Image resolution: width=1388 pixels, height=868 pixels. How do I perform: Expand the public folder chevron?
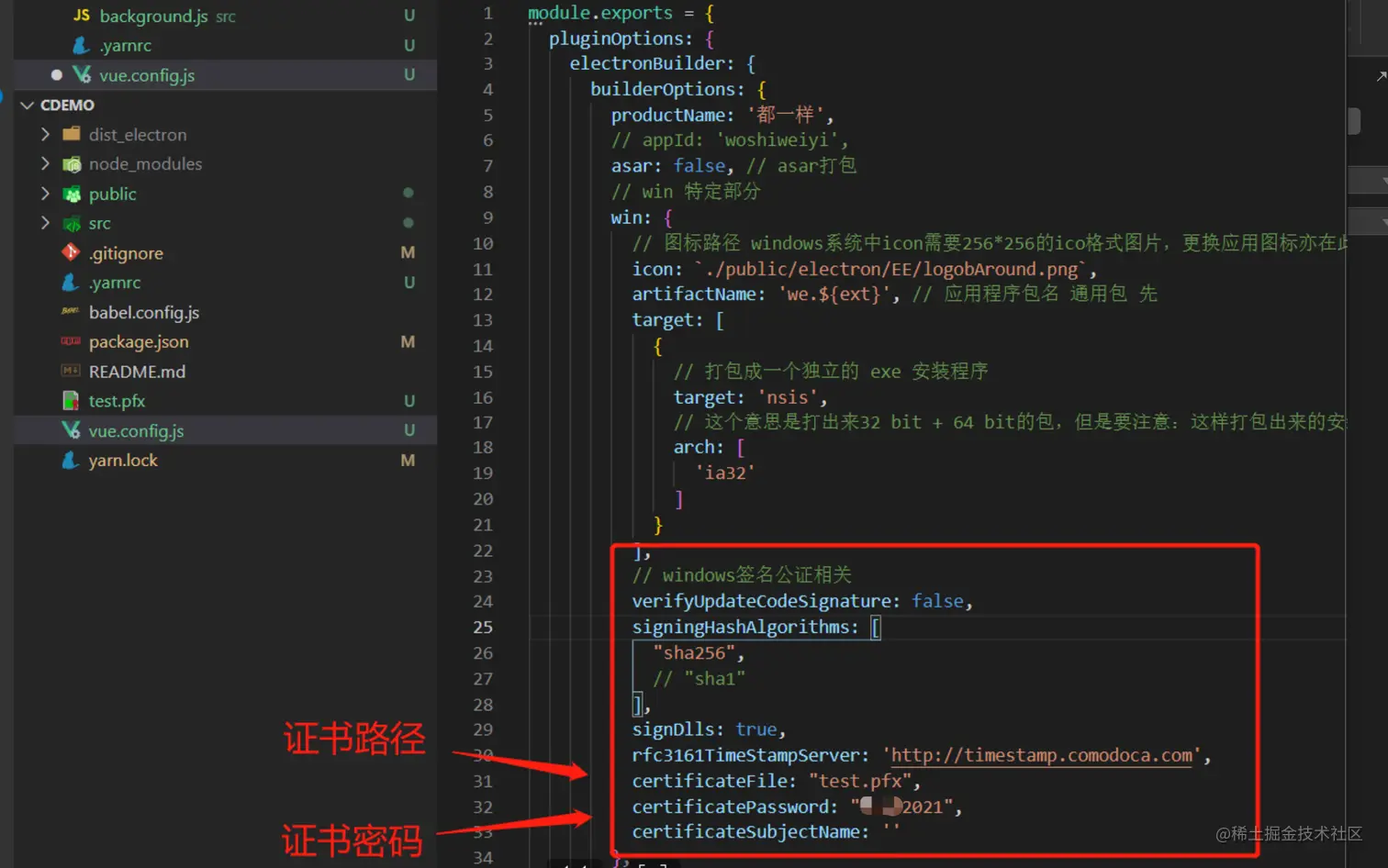[x=45, y=194]
